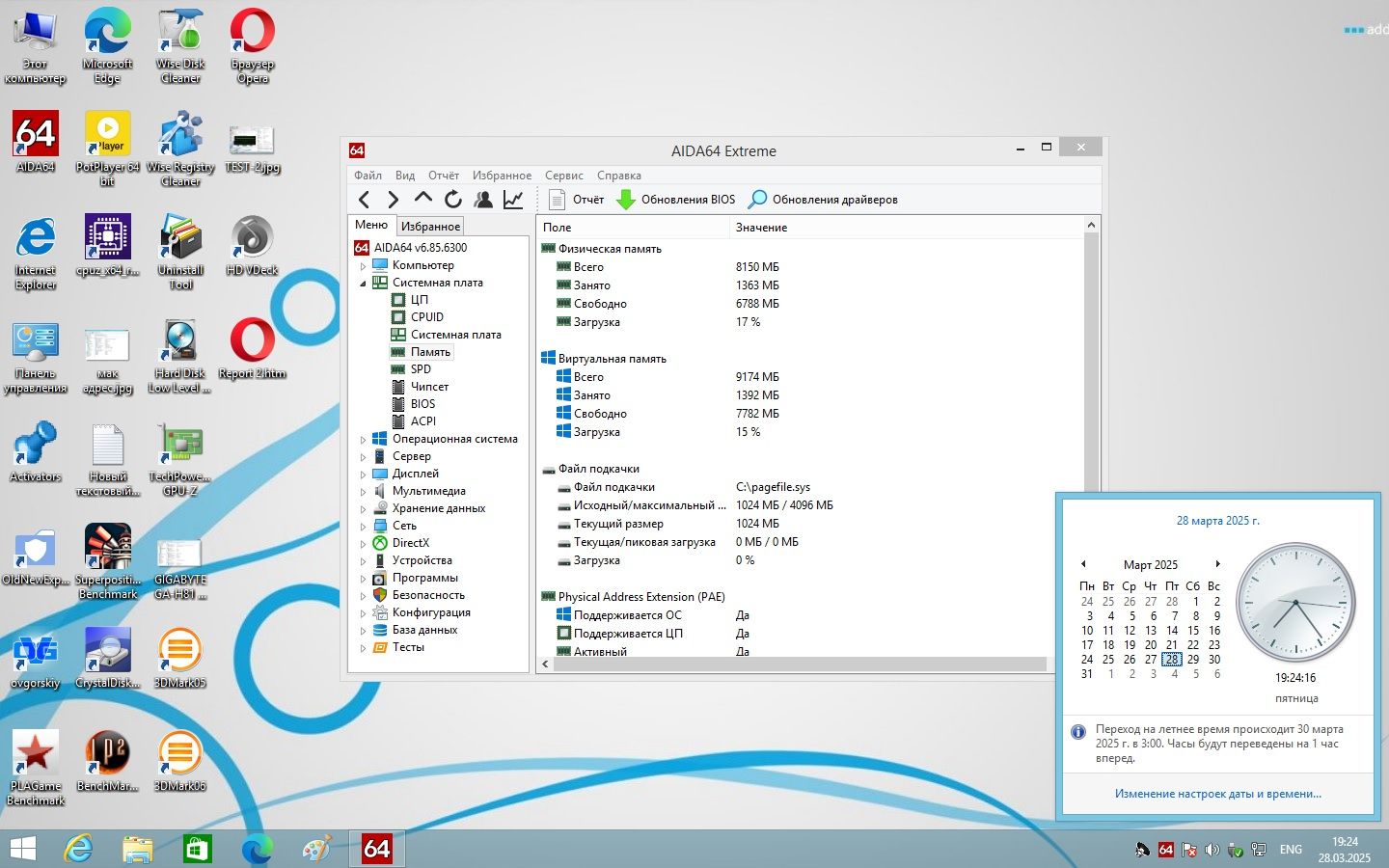
Task: Open the Справка menu
Action: pos(618,176)
